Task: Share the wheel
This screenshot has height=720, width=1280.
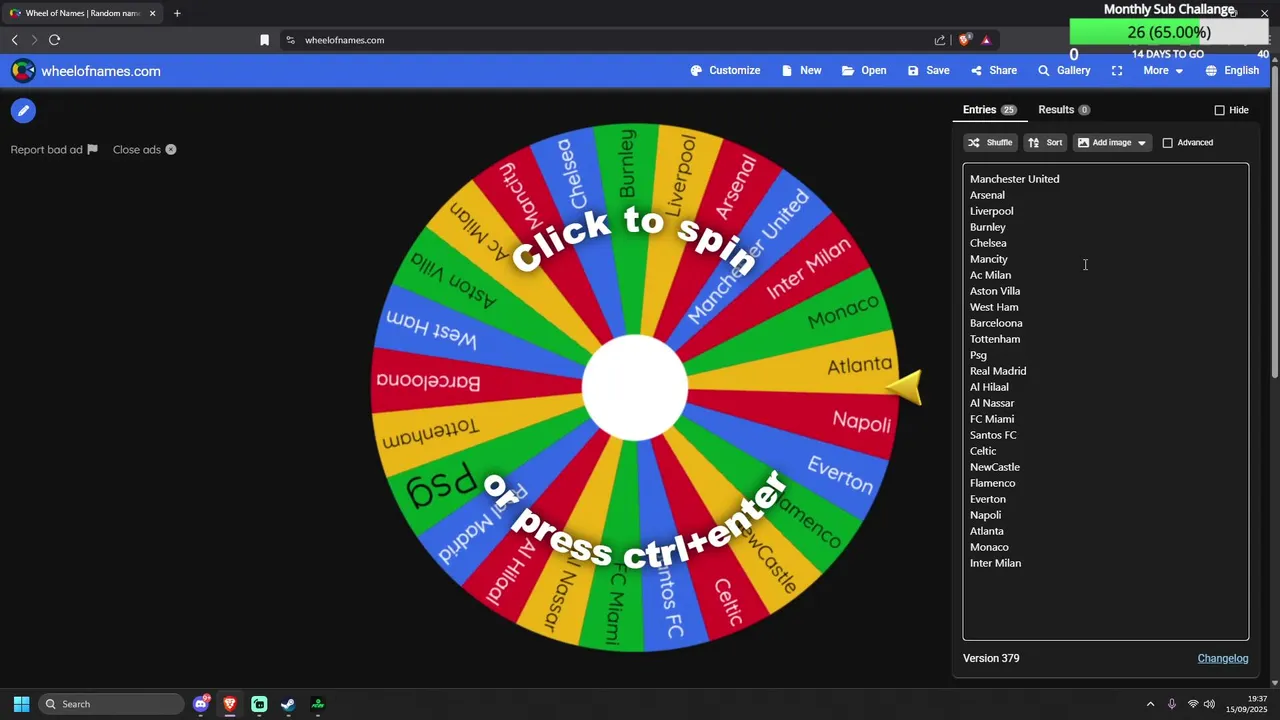Action: tap(993, 71)
